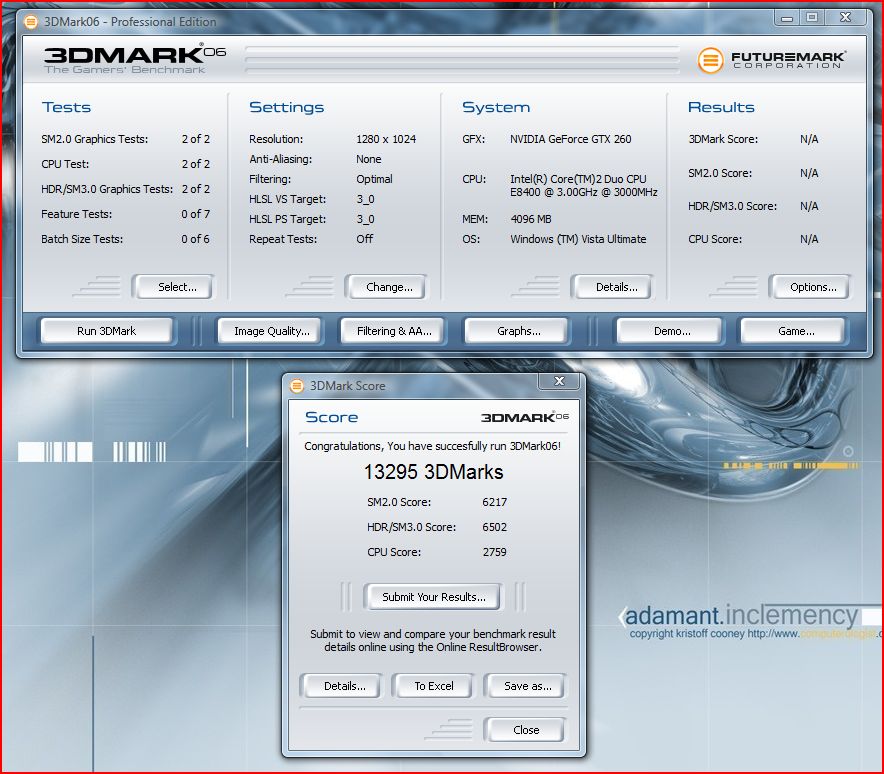Click the Anti-Aliasing value None
This screenshot has width=884, height=774.
pyautogui.click(x=369, y=160)
